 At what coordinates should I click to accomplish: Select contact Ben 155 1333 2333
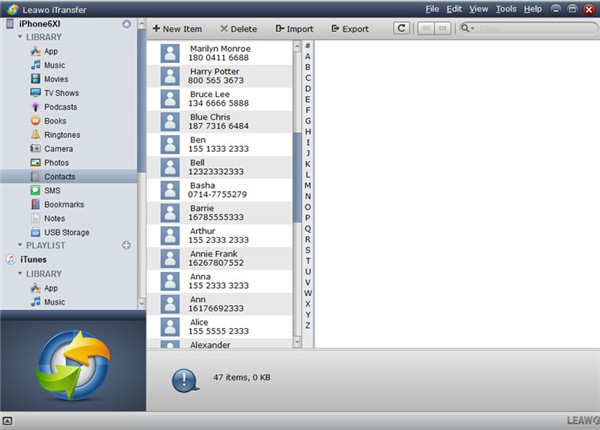[x=220, y=144]
